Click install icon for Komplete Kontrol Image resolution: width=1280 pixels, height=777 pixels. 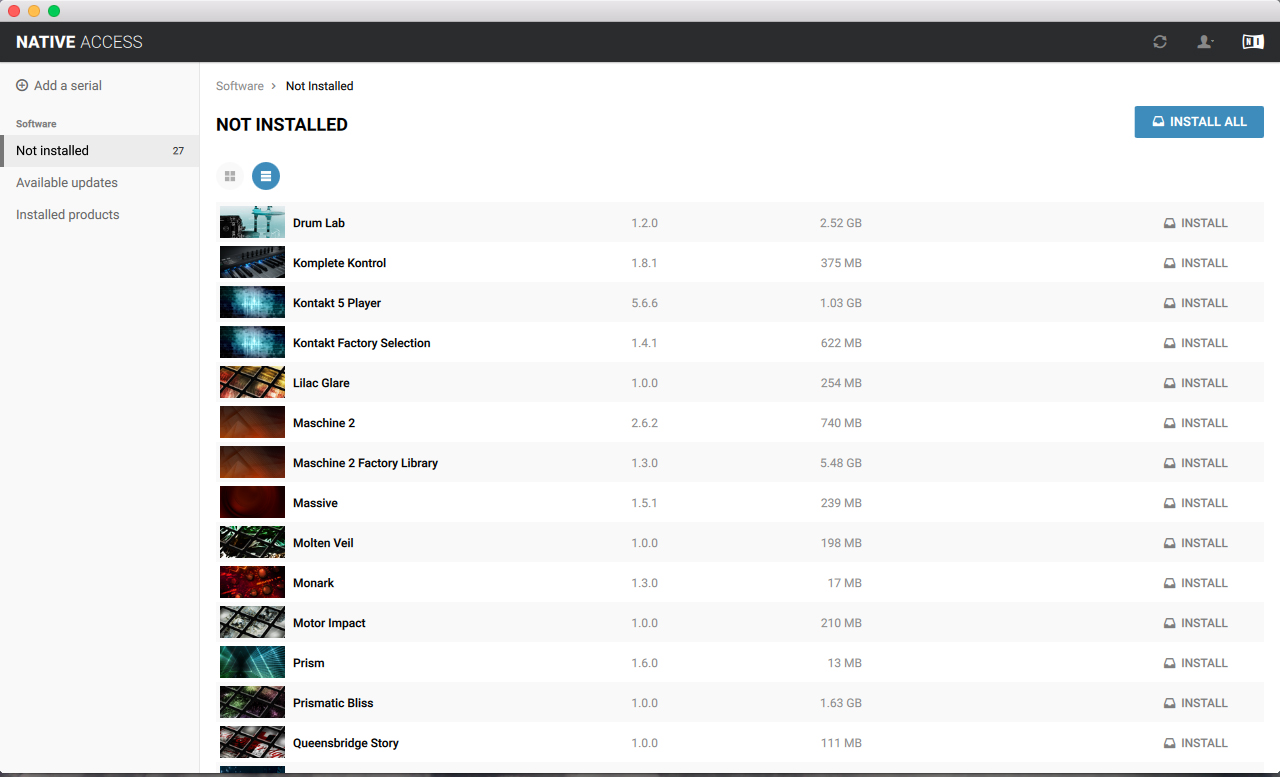point(1170,263)
